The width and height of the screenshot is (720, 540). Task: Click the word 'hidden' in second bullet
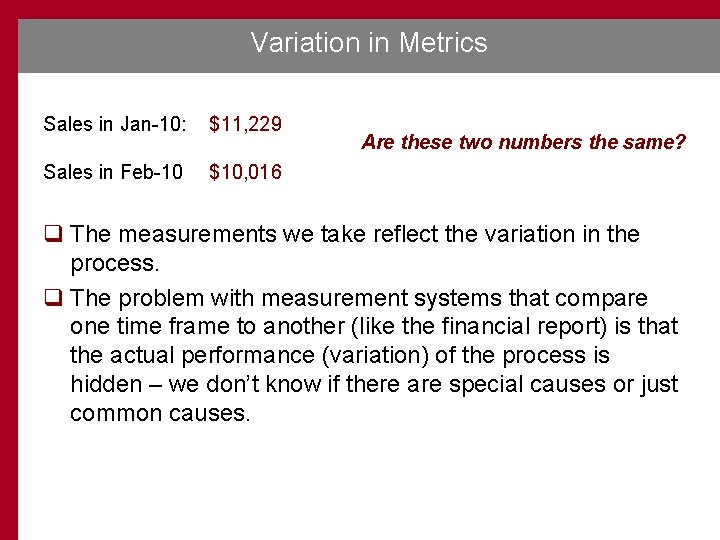106,384
